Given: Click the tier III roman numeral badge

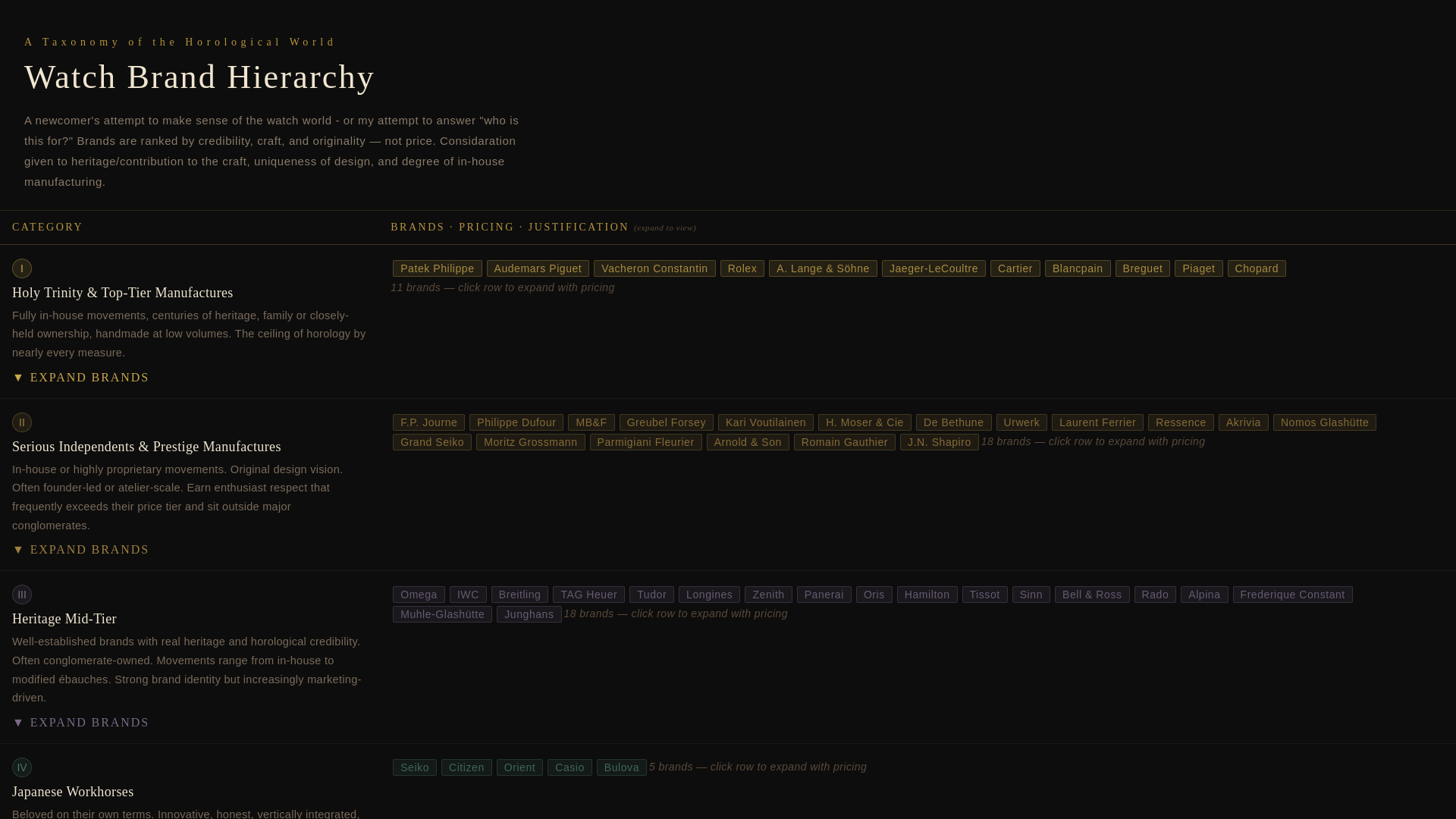Looking at the screenshot, I should click(x=22, y=595).
